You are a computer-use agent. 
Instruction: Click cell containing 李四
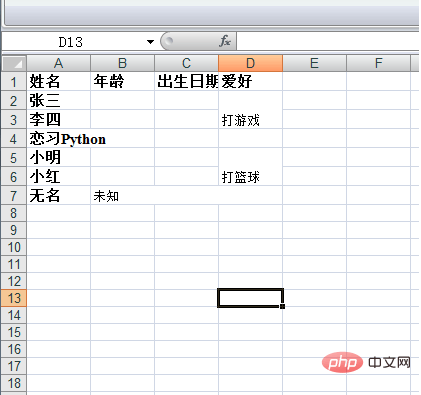tap(59, 119)
